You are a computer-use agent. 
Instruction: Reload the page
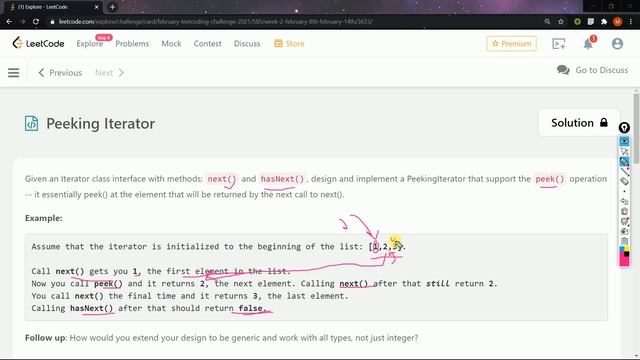36,22
